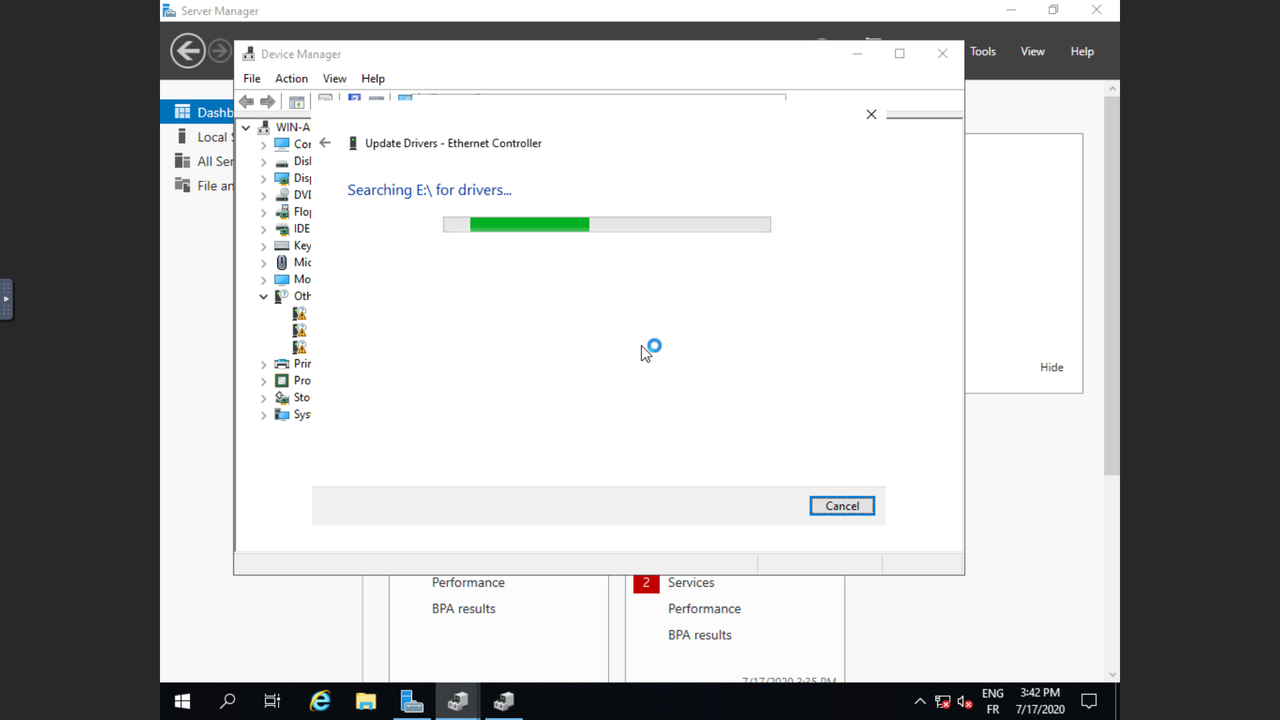
Task: Open the Action menu in Device Manager
Action: pyautogui.click(x=291, y=79)
